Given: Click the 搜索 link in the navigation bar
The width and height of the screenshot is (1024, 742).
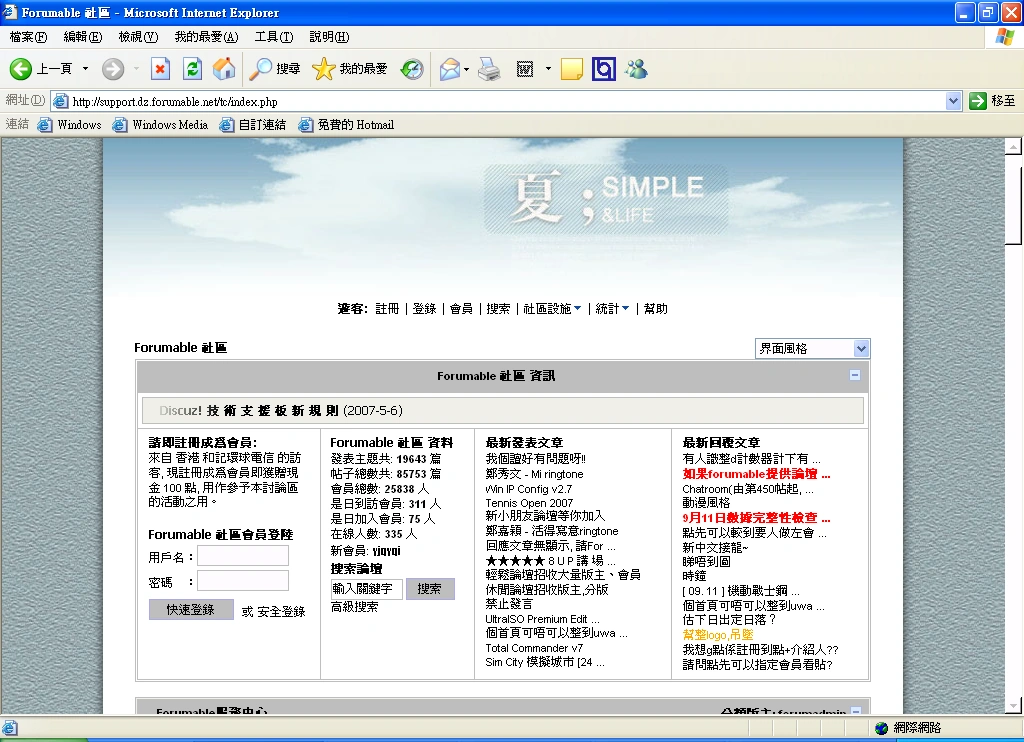Looking at the screenshot, I should (498, 309).
